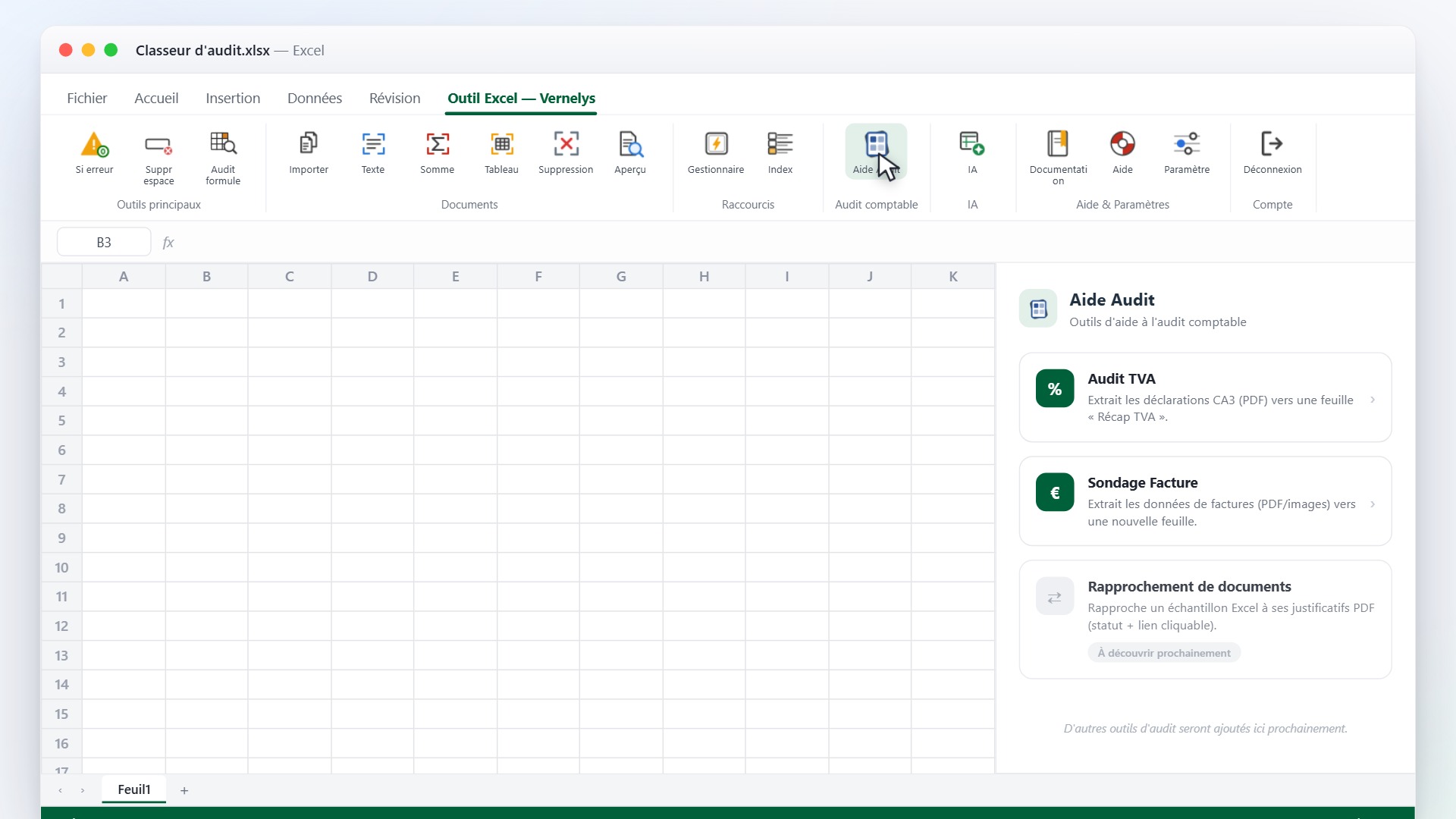Image resolution: width=1456 pixels, height=819 pixels.
Task: Click the Index shortcut icon
Action: click(x=780, y=143)
